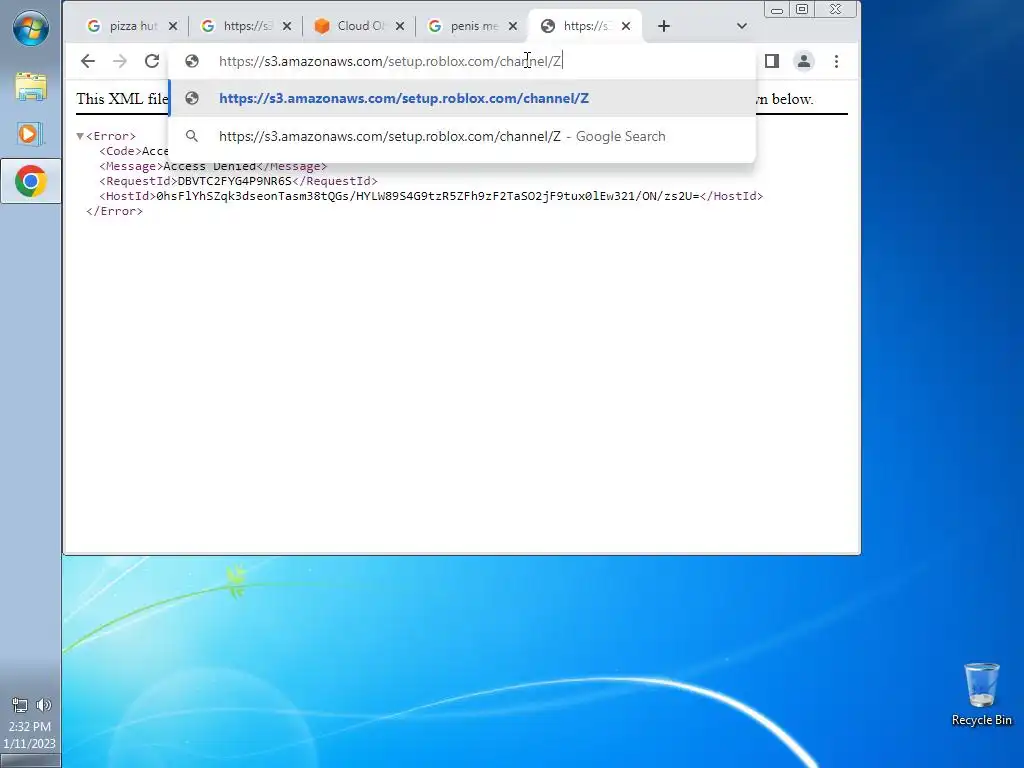Click the Message Access Denied line
The height and width of the screenshot is (768, 1024).
(213, 166)
